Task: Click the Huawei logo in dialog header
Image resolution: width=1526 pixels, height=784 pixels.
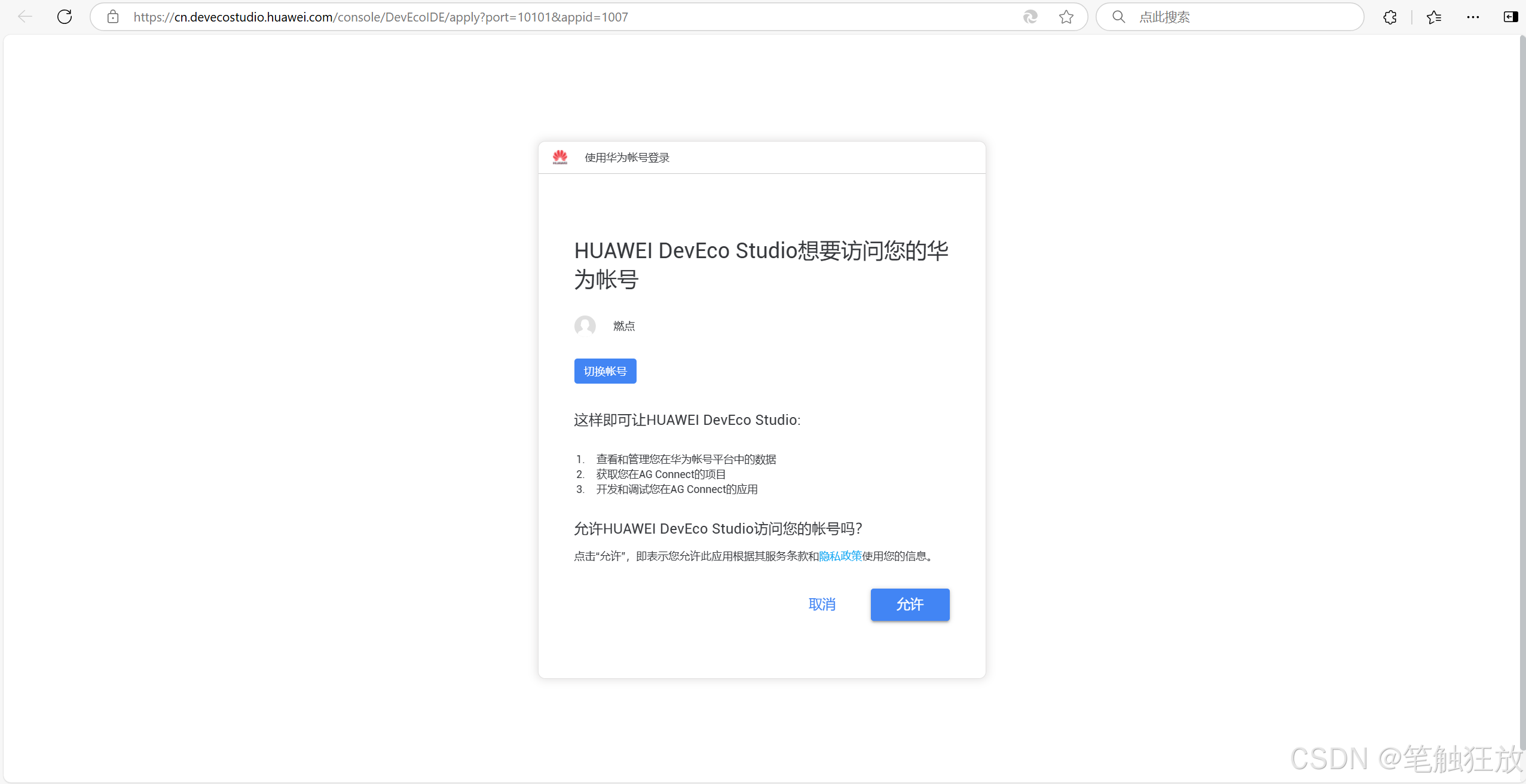Action: [x=560, y=157]
